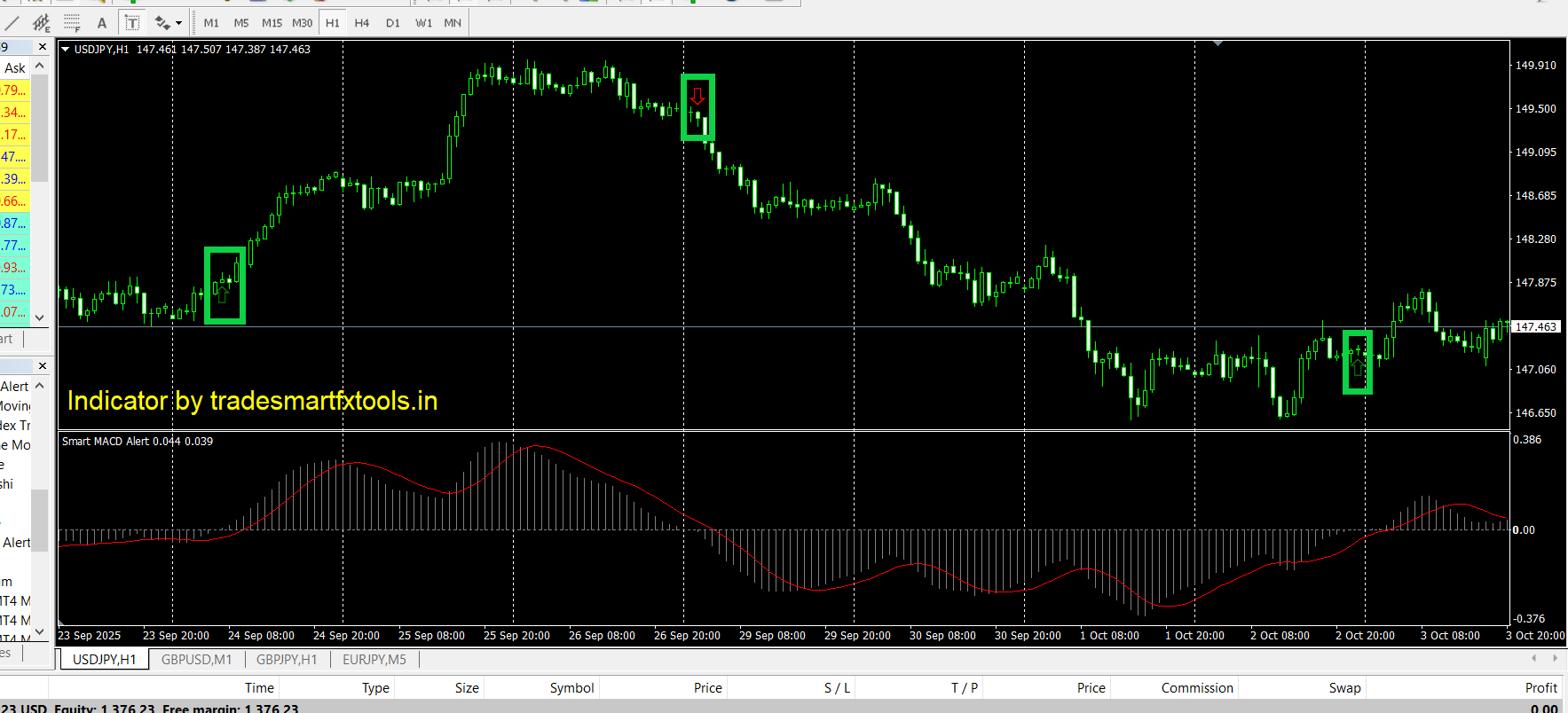
Task: Click the Commission column header
Action: (x=1196, y=688)
